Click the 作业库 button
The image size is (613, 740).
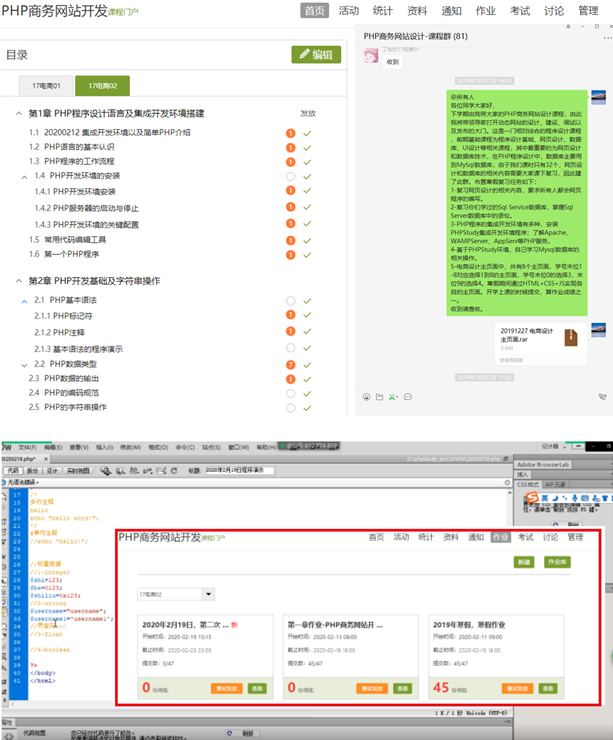click(557, 562)
